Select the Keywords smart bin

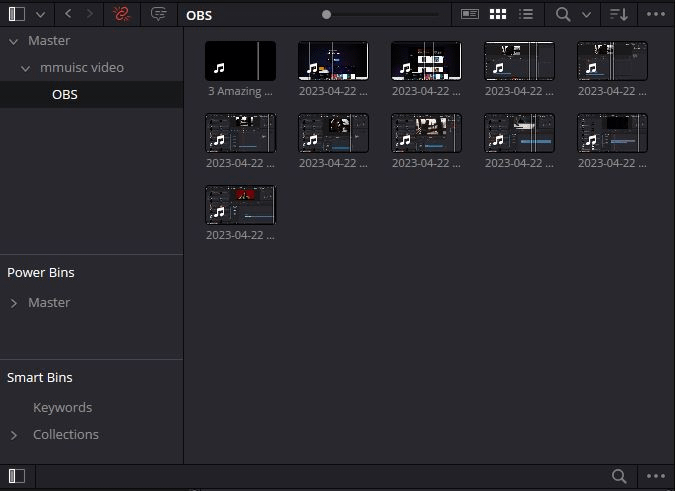tap(62, 408)
